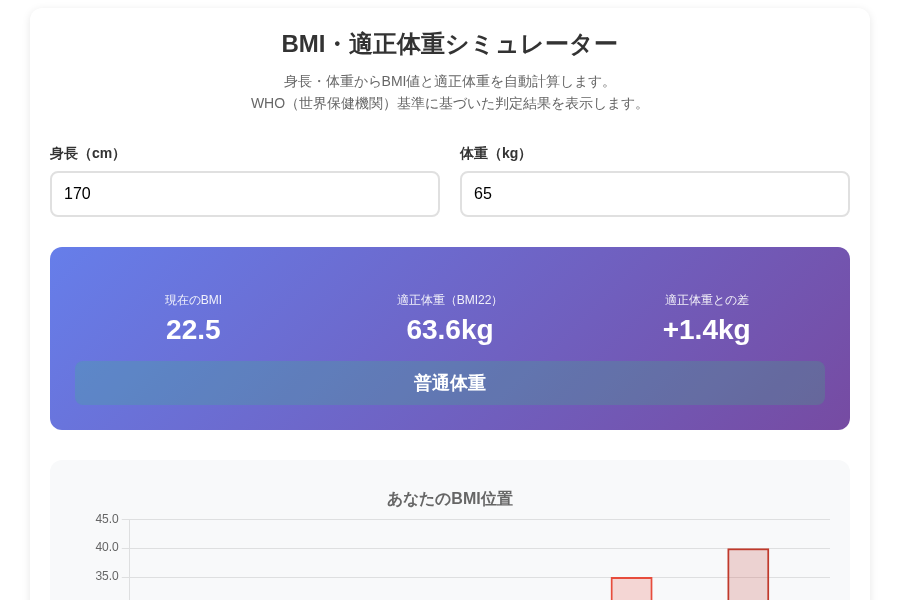Click the 身長・体重からBMI値 description line
The height and width of the screenshot is (600, 900).
point(449,81)
